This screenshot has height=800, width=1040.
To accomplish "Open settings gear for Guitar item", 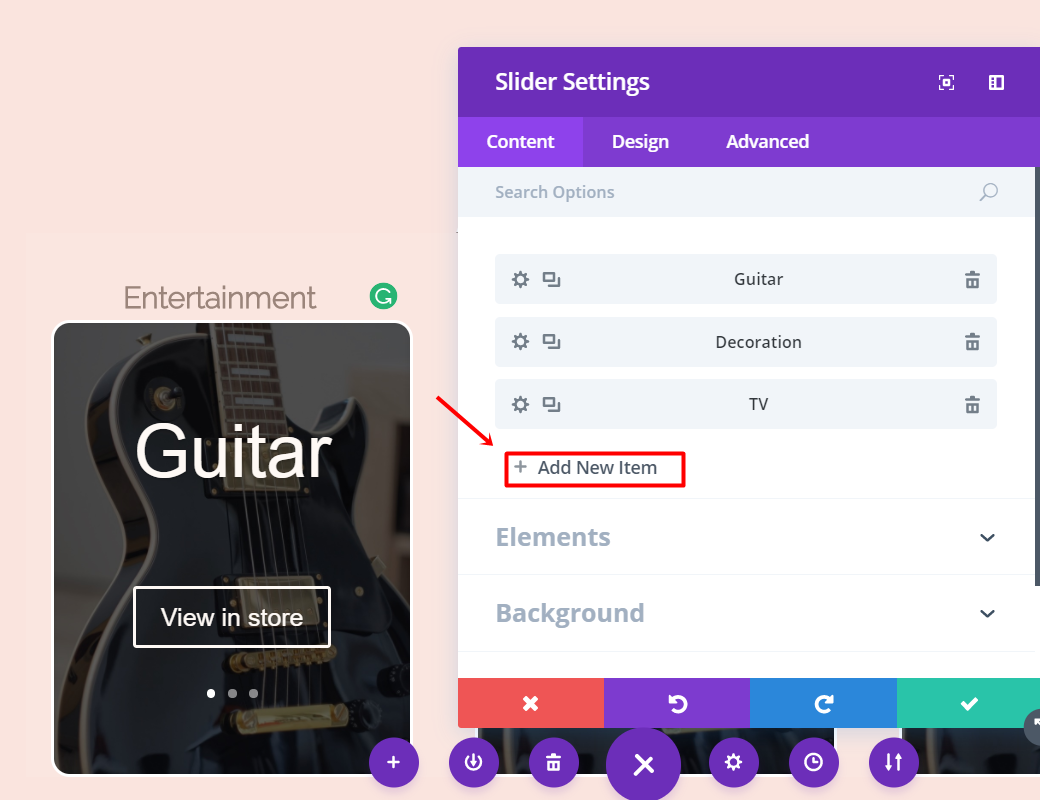I will pyautogui.click(x=520, y=280).
